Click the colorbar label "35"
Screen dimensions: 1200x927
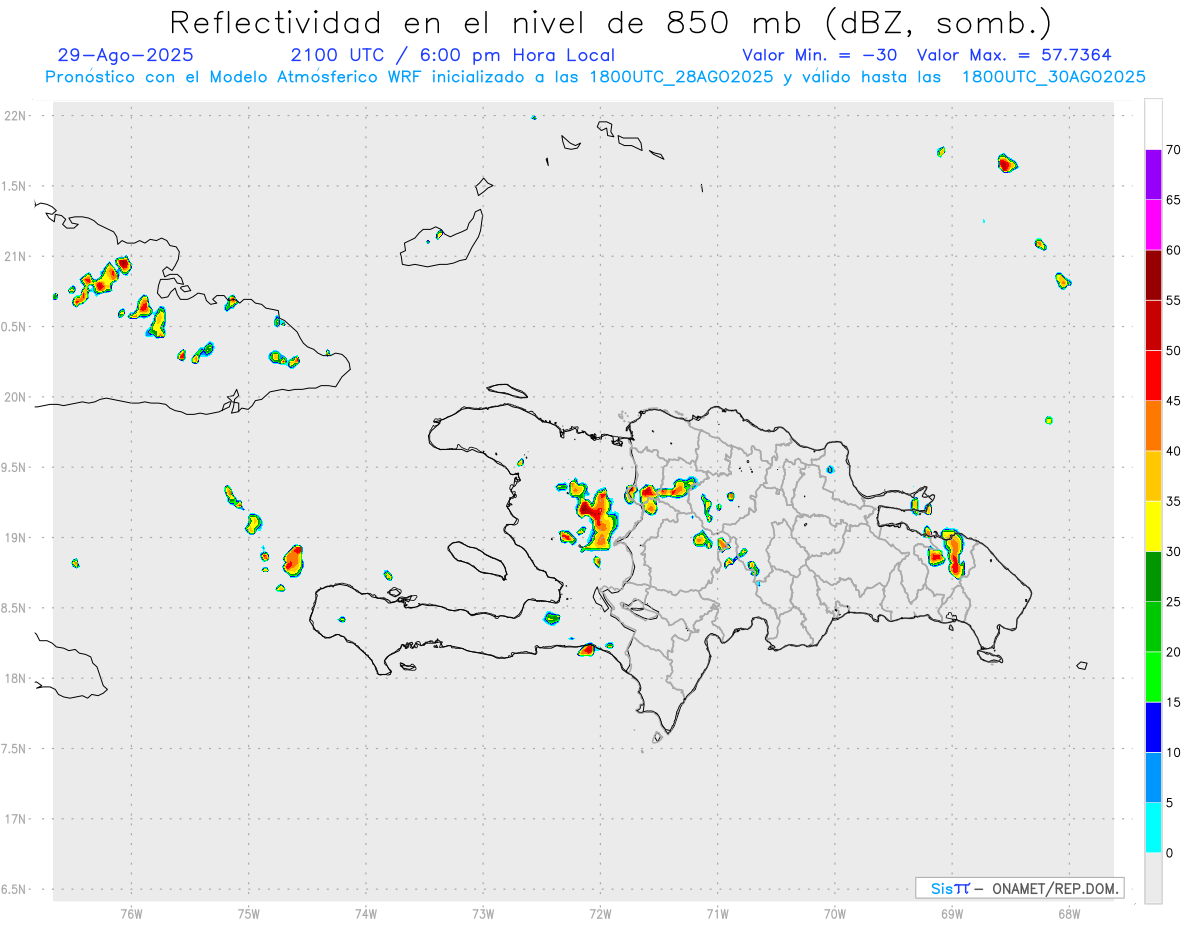pos(1174,501)
